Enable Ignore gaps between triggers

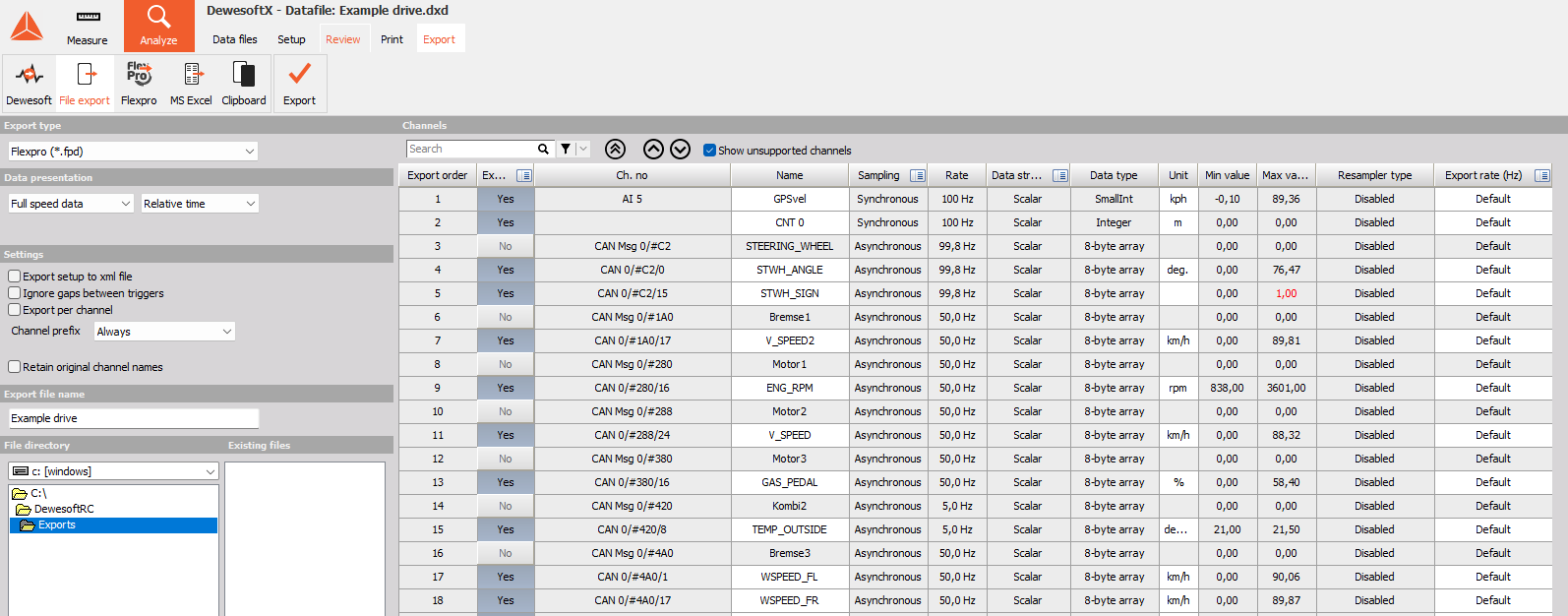tap(15, 293)
